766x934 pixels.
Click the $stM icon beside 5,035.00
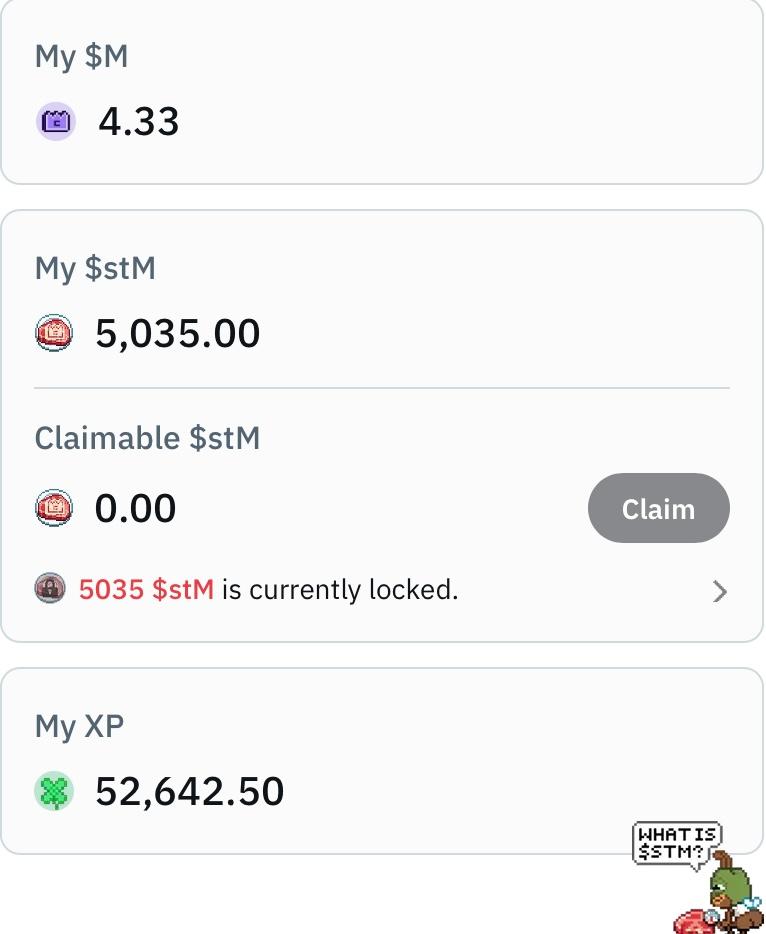pos(54,333)
